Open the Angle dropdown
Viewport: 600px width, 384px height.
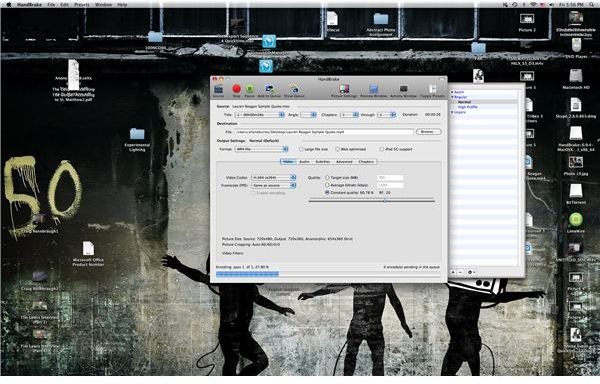tap(308, 115)
